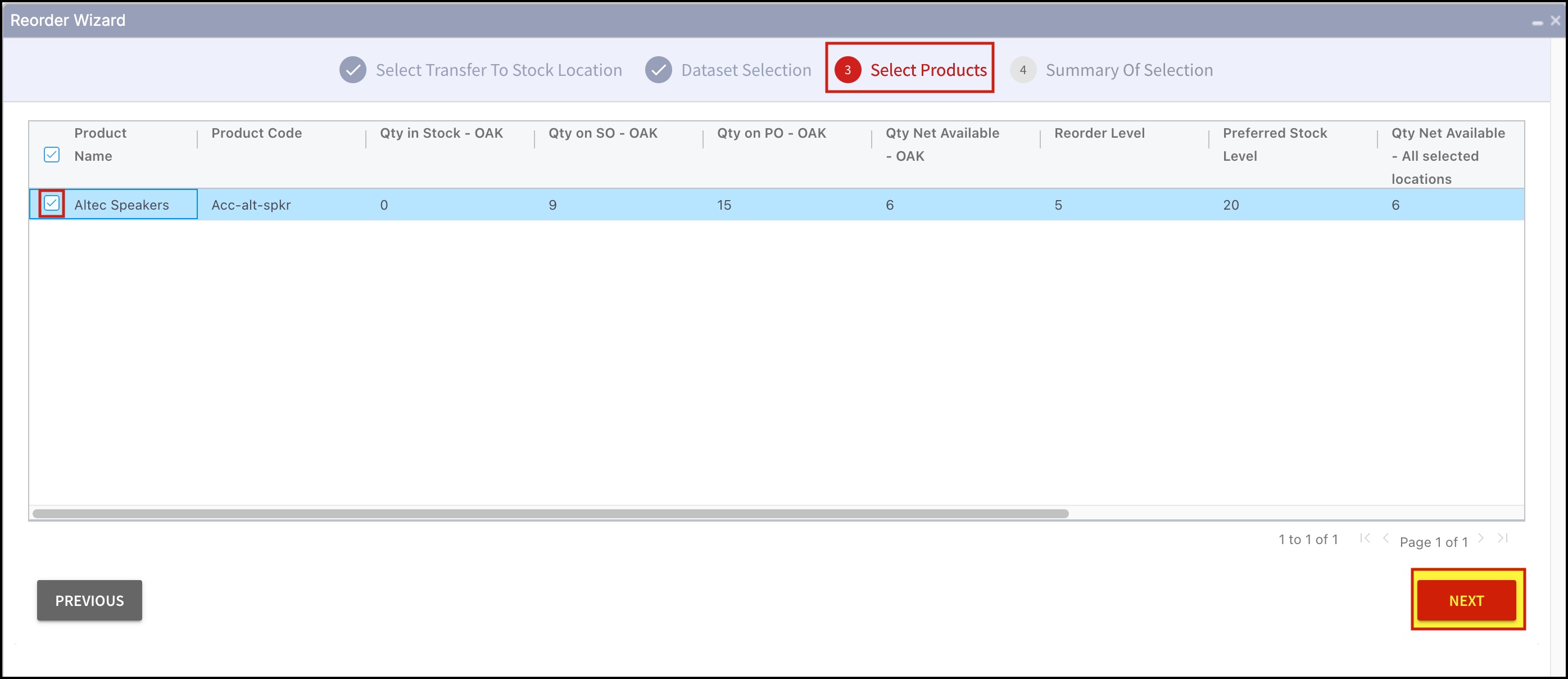Image resolution: width=1568 pixels, height=679 pixels.
Task: Uncheck the Altec Speakers row checkbox
Action: [52, 203]
